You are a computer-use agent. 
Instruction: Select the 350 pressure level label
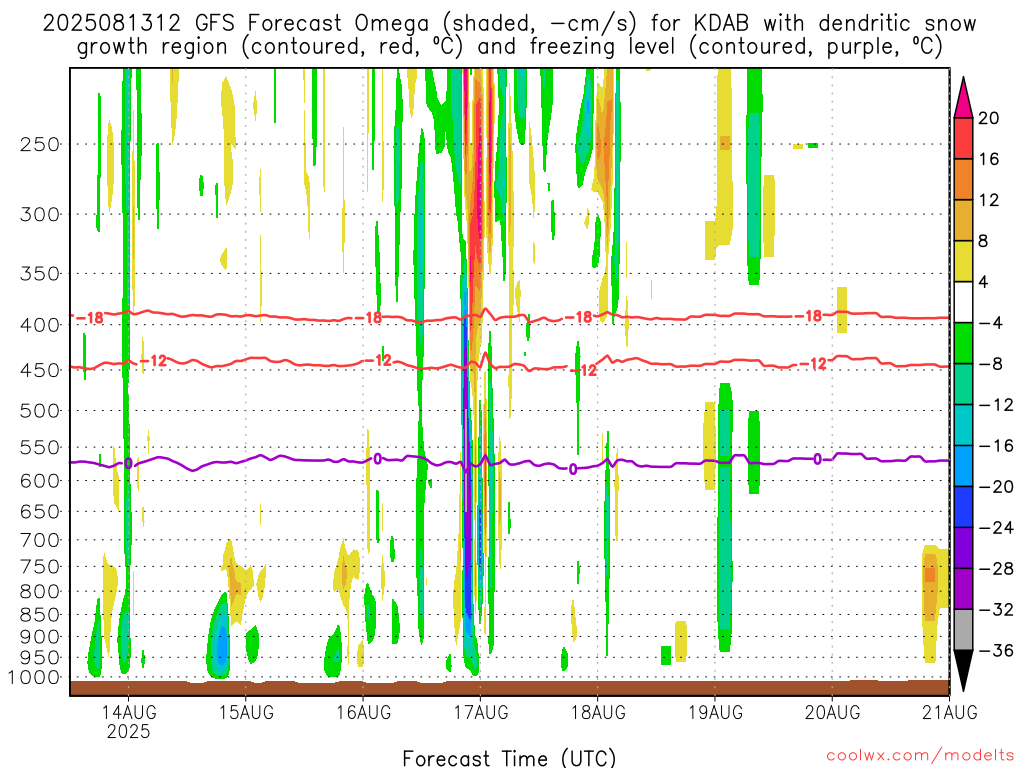[x=40, y=274]
